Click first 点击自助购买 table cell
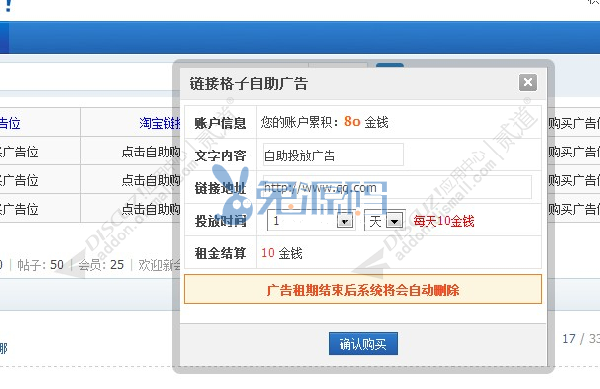Image resolution: width=600 pixels, height=389 pixels. tap(151, 151)
